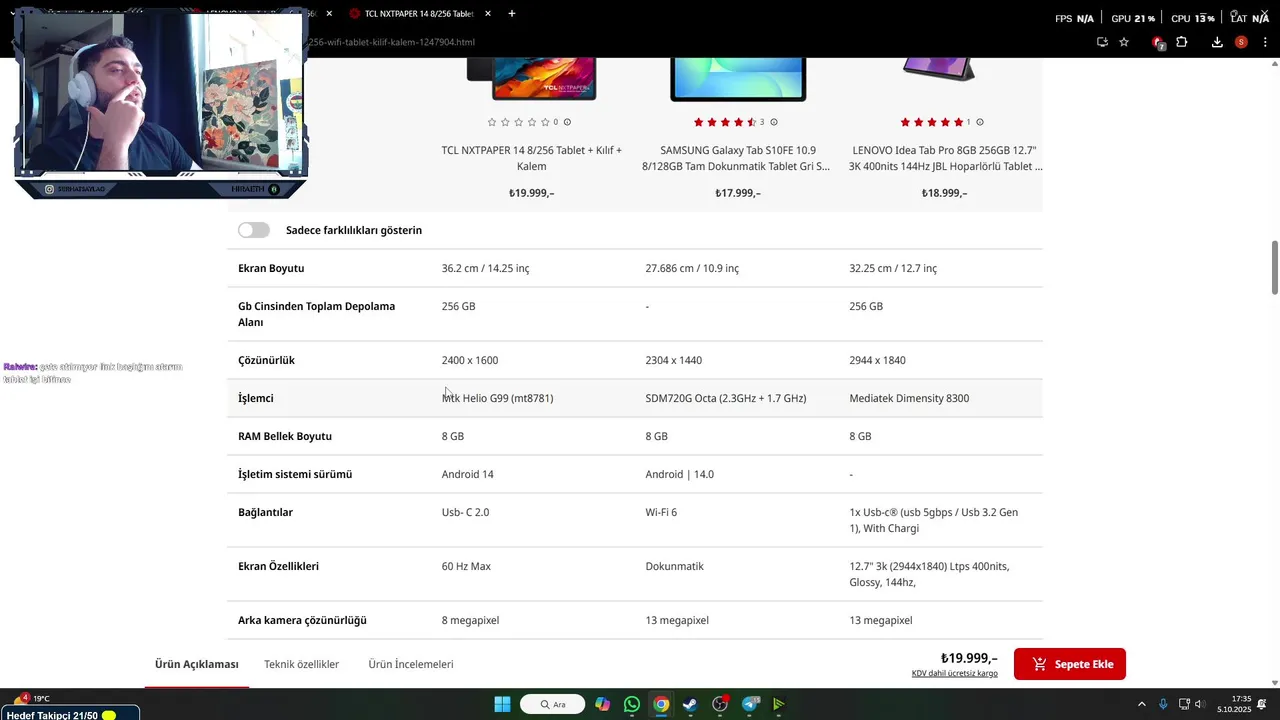Click the '₺18.999,–' price under Lenovo
The image size is (1280, 720).
pos(944,193)
